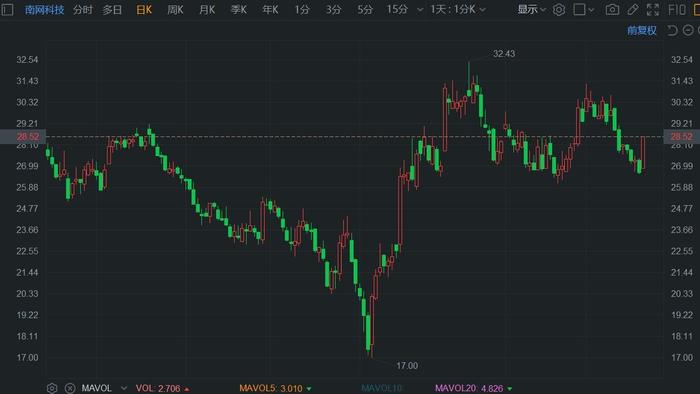The image size is (700, 394).
Task: Zoom out using the minus circle icon
Action: pos(688,30)
